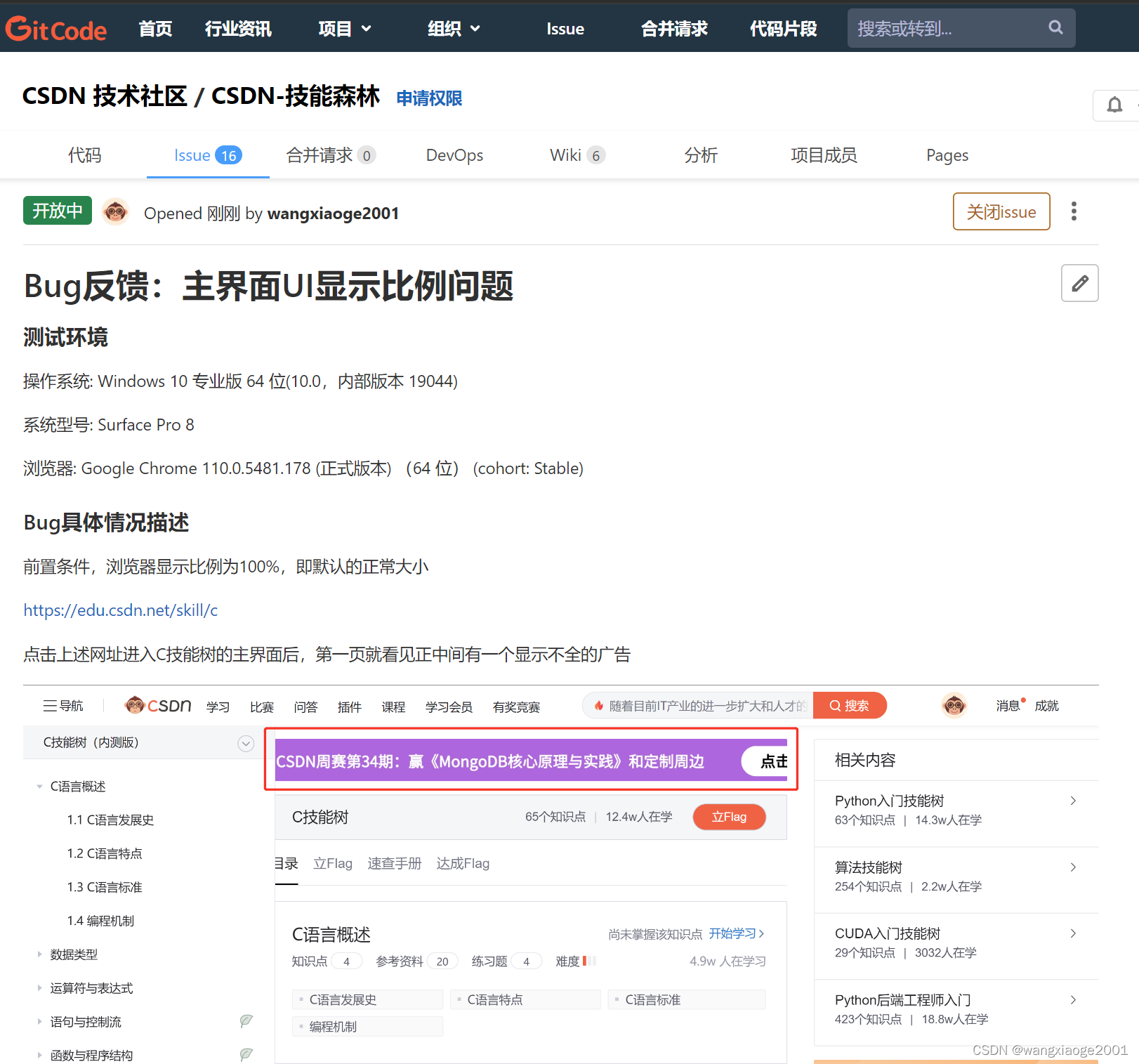Open the edu.csdn.net/skill/c link

click(x=121, y=610)
